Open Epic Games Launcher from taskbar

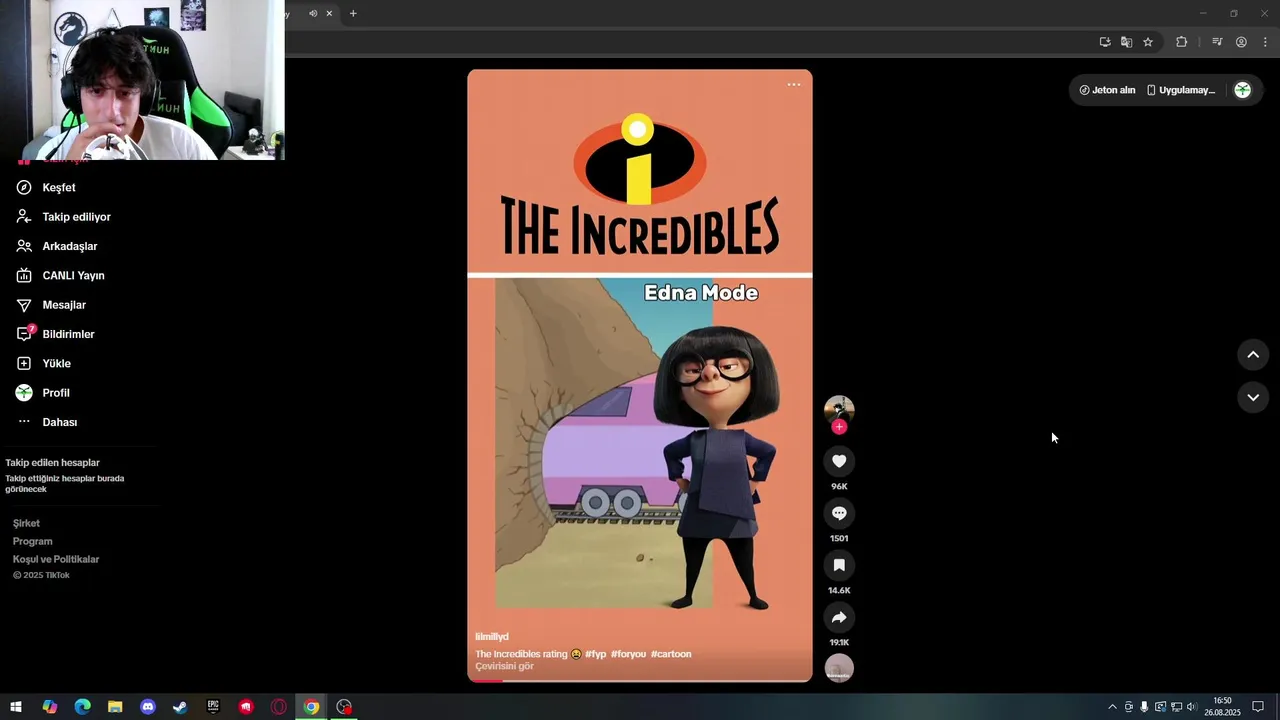click(213, 707)
